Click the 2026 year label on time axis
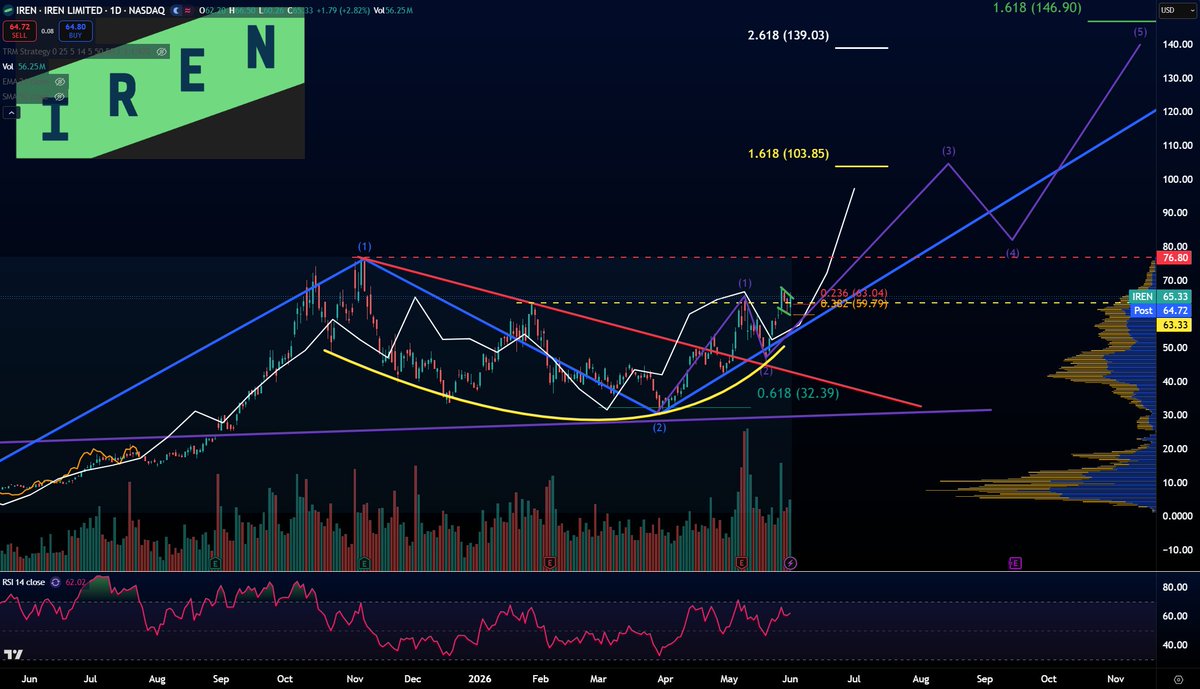 pos(481,677)
